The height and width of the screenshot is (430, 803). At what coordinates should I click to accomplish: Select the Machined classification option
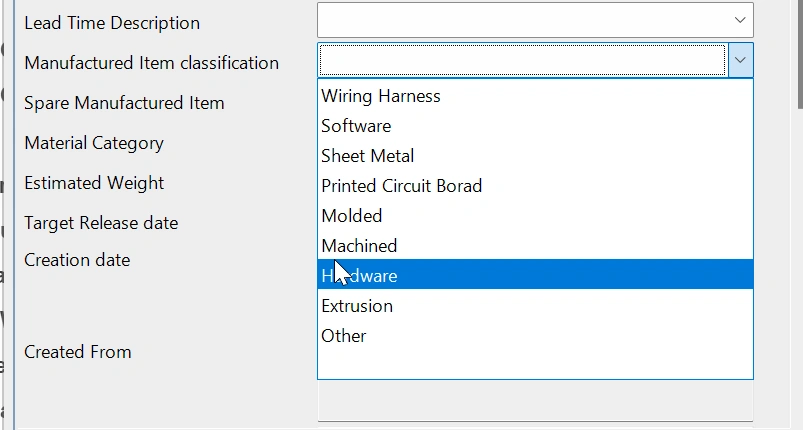(x=359, y=246)
